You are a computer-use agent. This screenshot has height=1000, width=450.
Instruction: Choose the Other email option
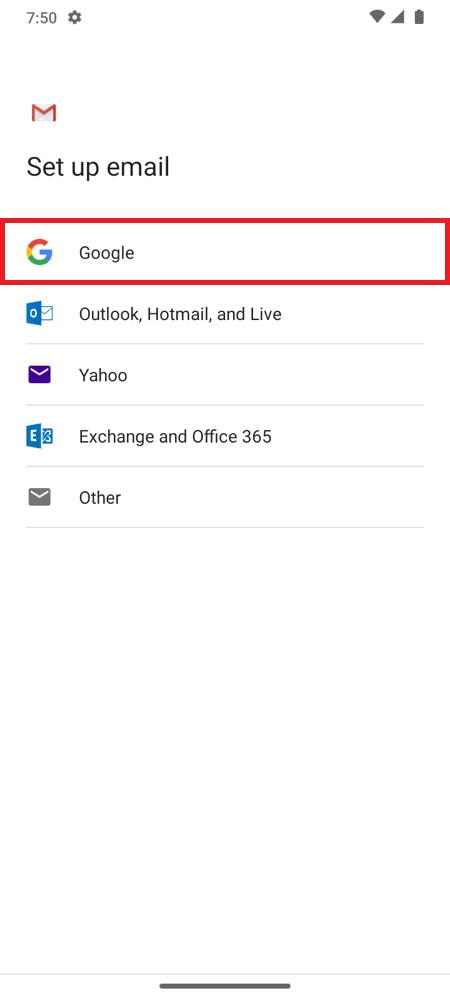pos(225,497)
